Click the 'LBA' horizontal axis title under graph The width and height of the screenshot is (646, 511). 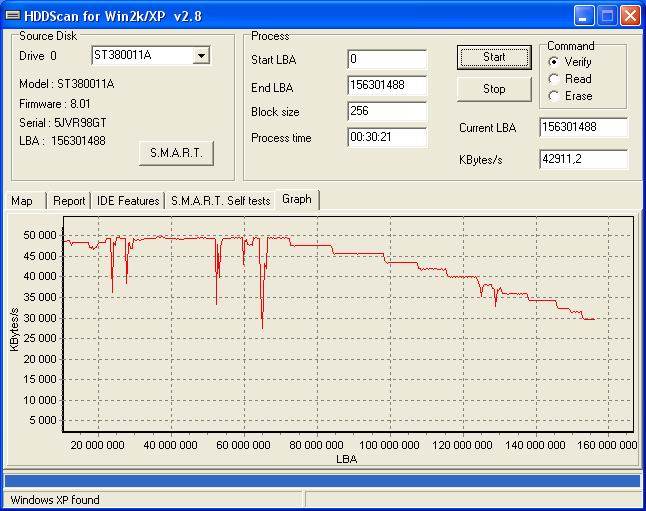click(346, 459)
